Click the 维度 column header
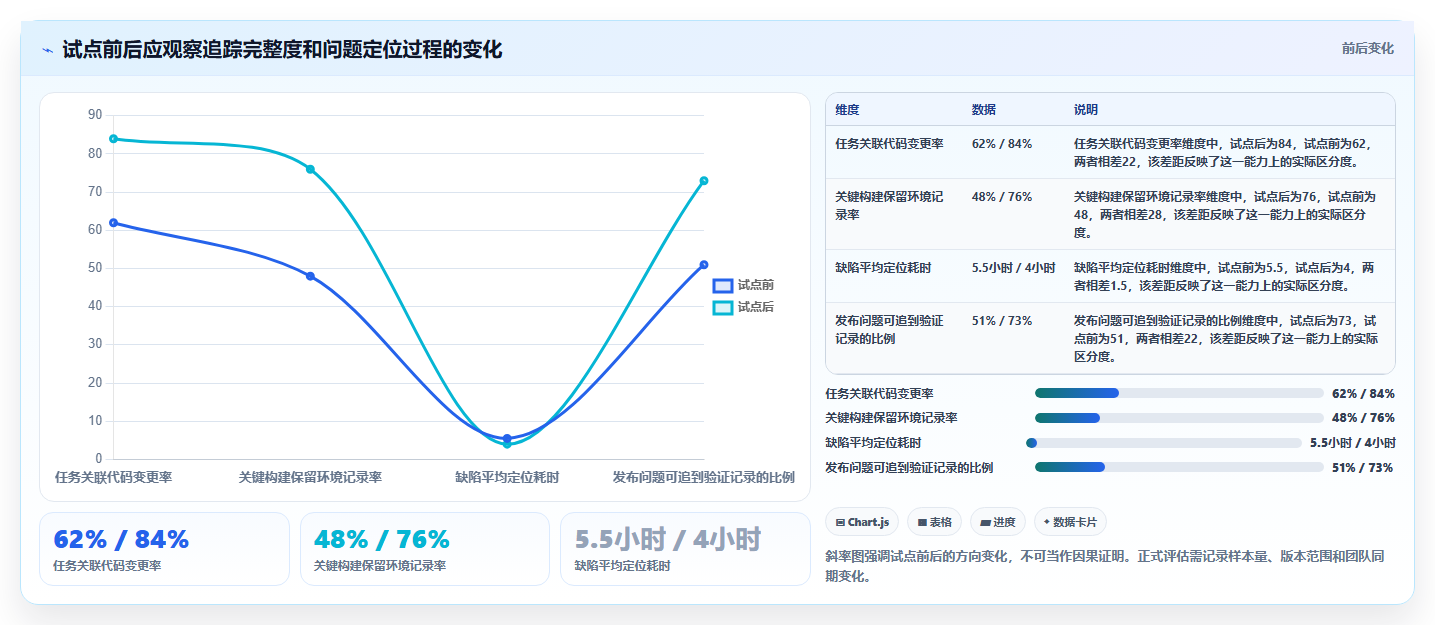The image size is (1435, 625). click(x=847, y=110)
